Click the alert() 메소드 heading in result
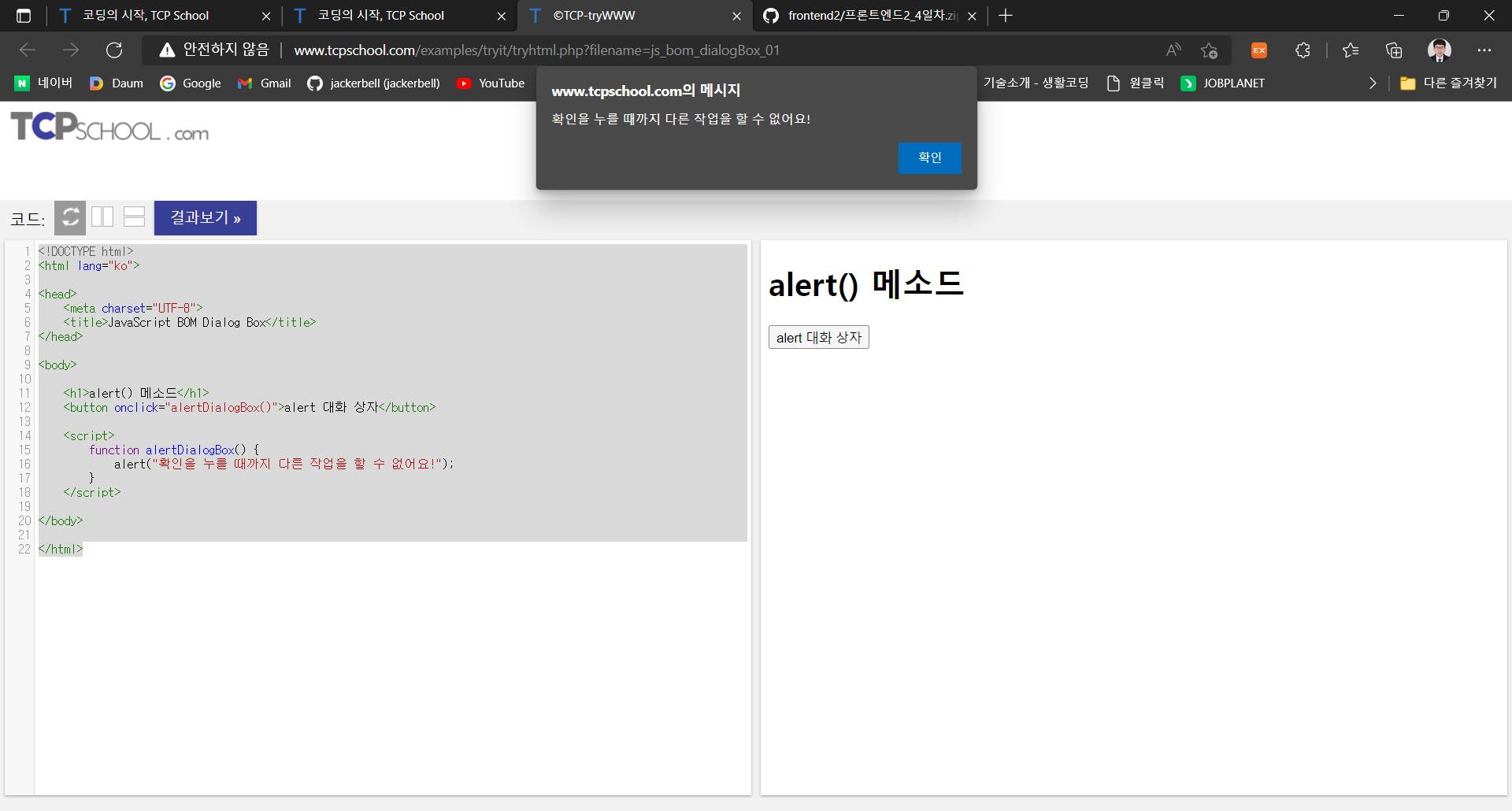Image resolution: width=1512 pixels, height=811 pixels. click(866, 284)
